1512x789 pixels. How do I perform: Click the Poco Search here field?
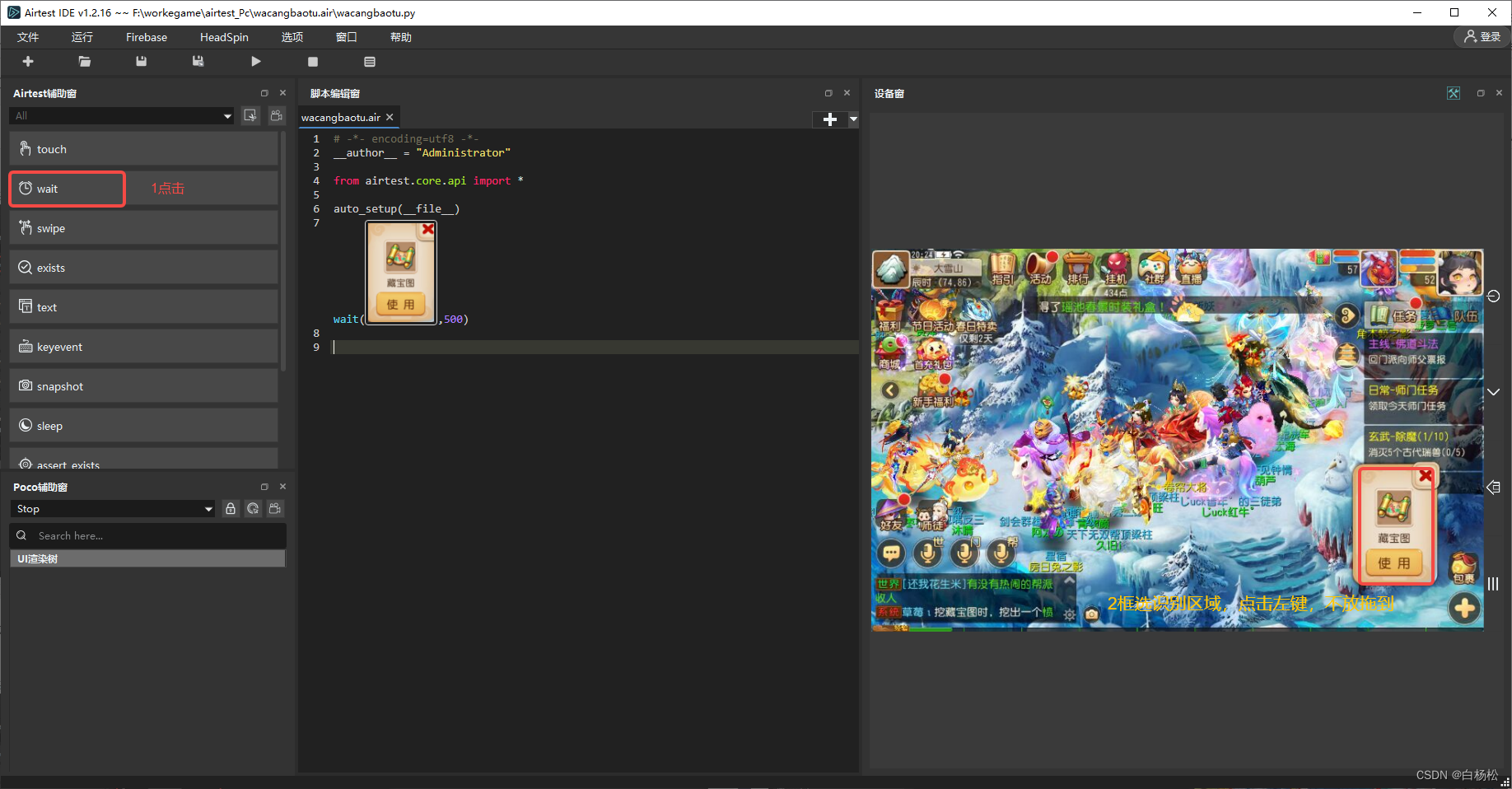(x=148, y=535)
